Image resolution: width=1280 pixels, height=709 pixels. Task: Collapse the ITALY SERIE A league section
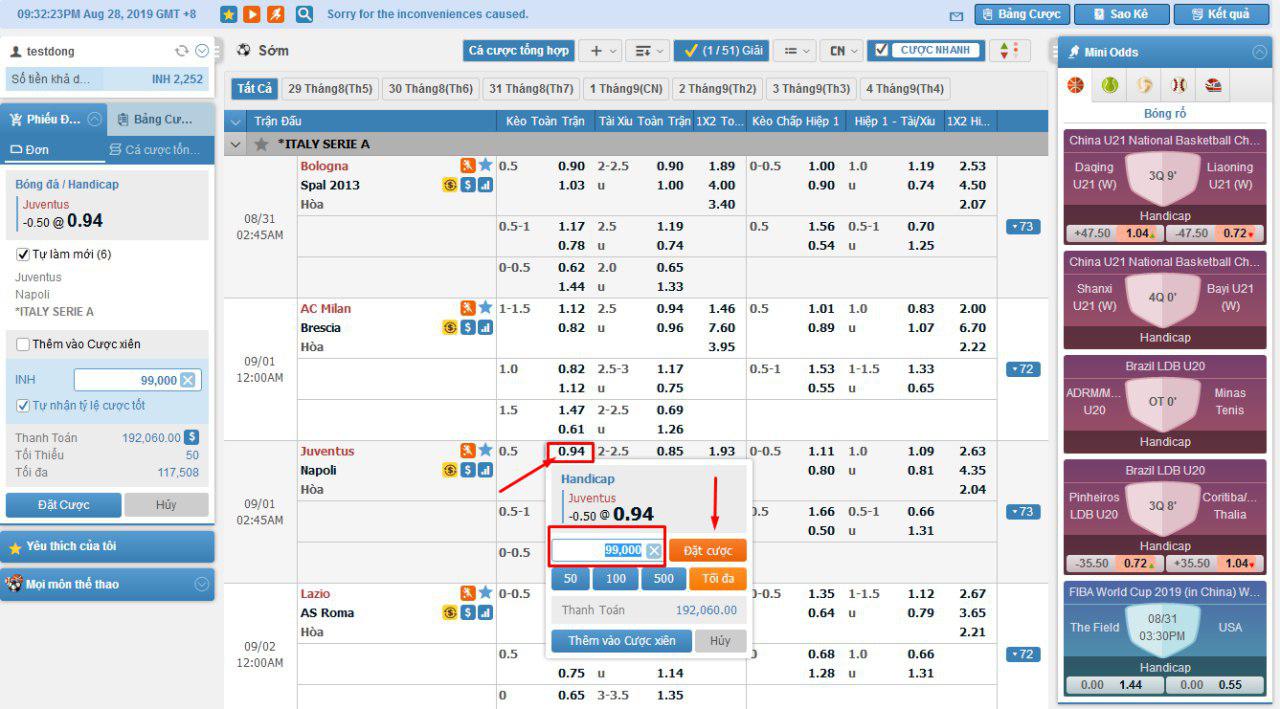click(236, 144)
